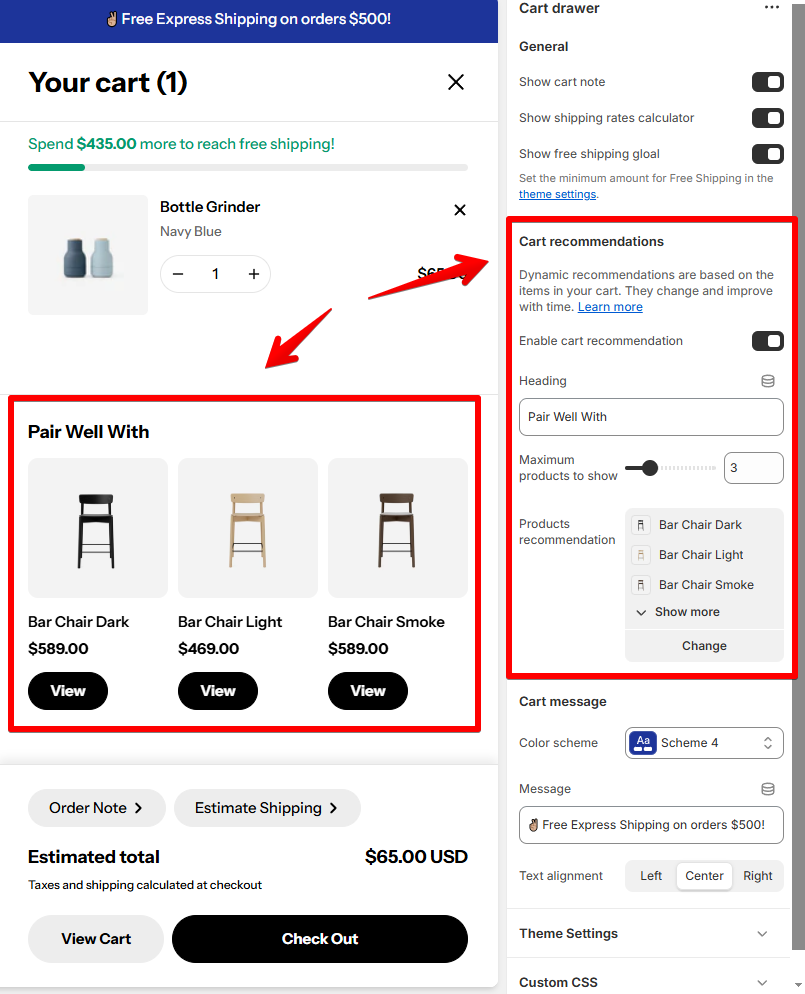Open the Cart drawer three-dot menu
The height and width of the screenshot is (994, 805).
771,8
